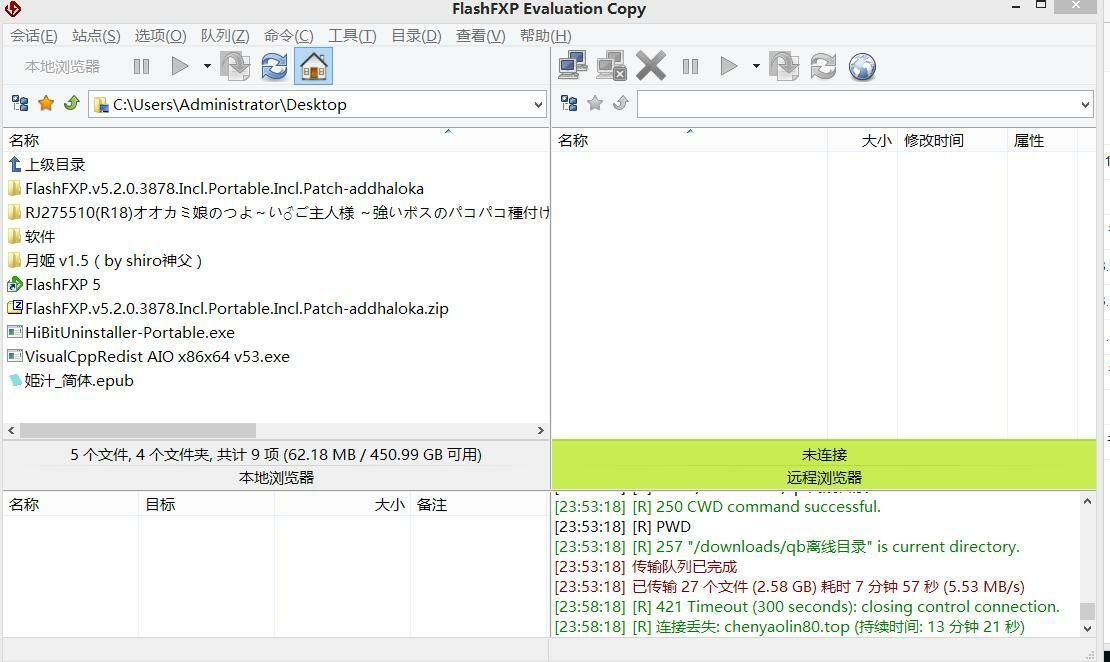The width and height of the screenshot is (1110, 662).
Task: Select HiBitUninstaller-Portable.exe in the file list
Action: click(130, 333)
